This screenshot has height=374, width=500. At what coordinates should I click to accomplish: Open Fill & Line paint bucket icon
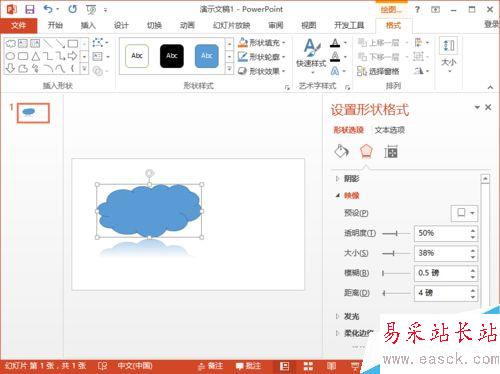[341, 152]
